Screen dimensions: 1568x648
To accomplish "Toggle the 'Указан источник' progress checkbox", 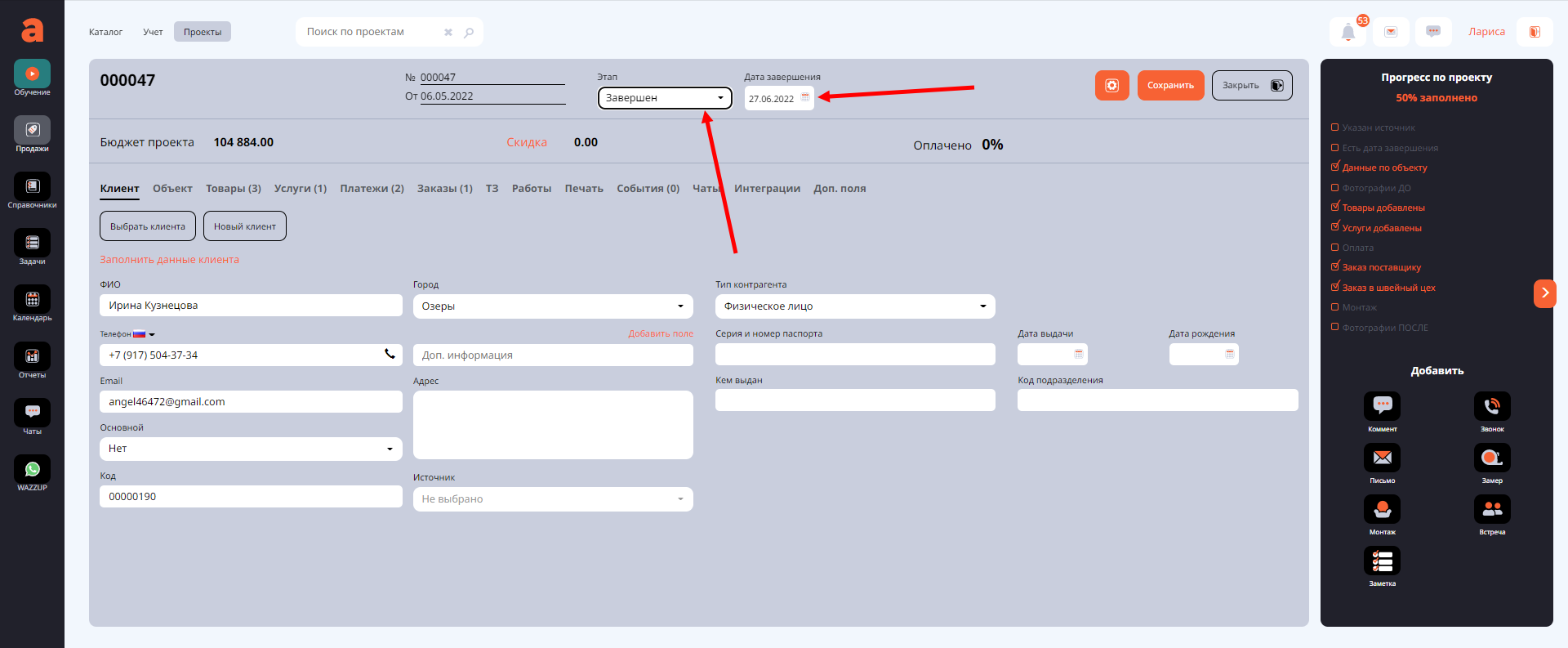I will pos(1335,127).
